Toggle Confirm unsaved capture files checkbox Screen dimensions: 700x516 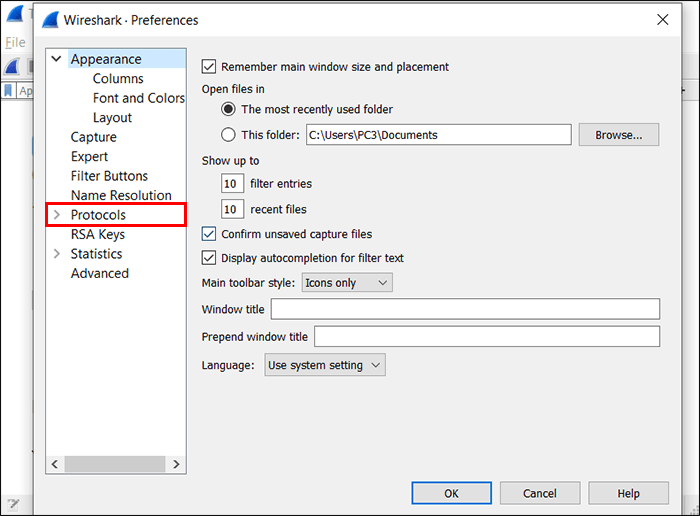pyautogui.click(x=209, y=234)
